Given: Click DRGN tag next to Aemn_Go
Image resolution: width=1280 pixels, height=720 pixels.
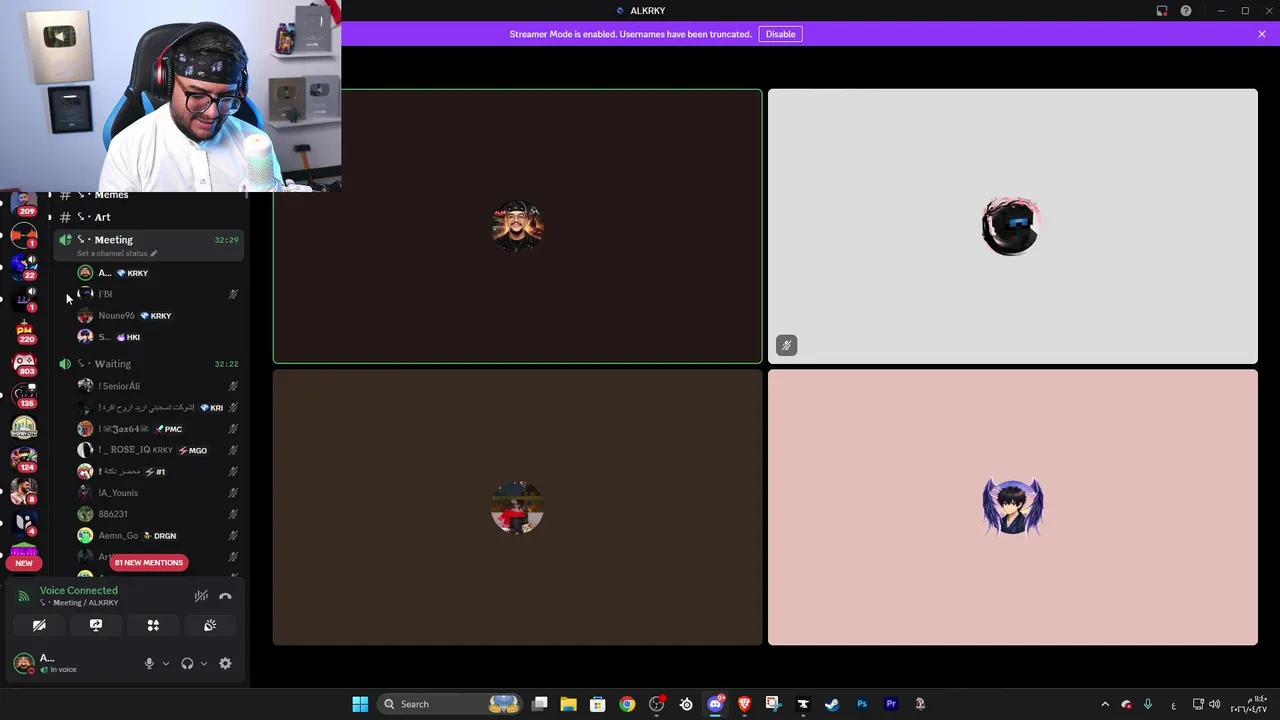Looking at the screenshot, I should (160, 536).
